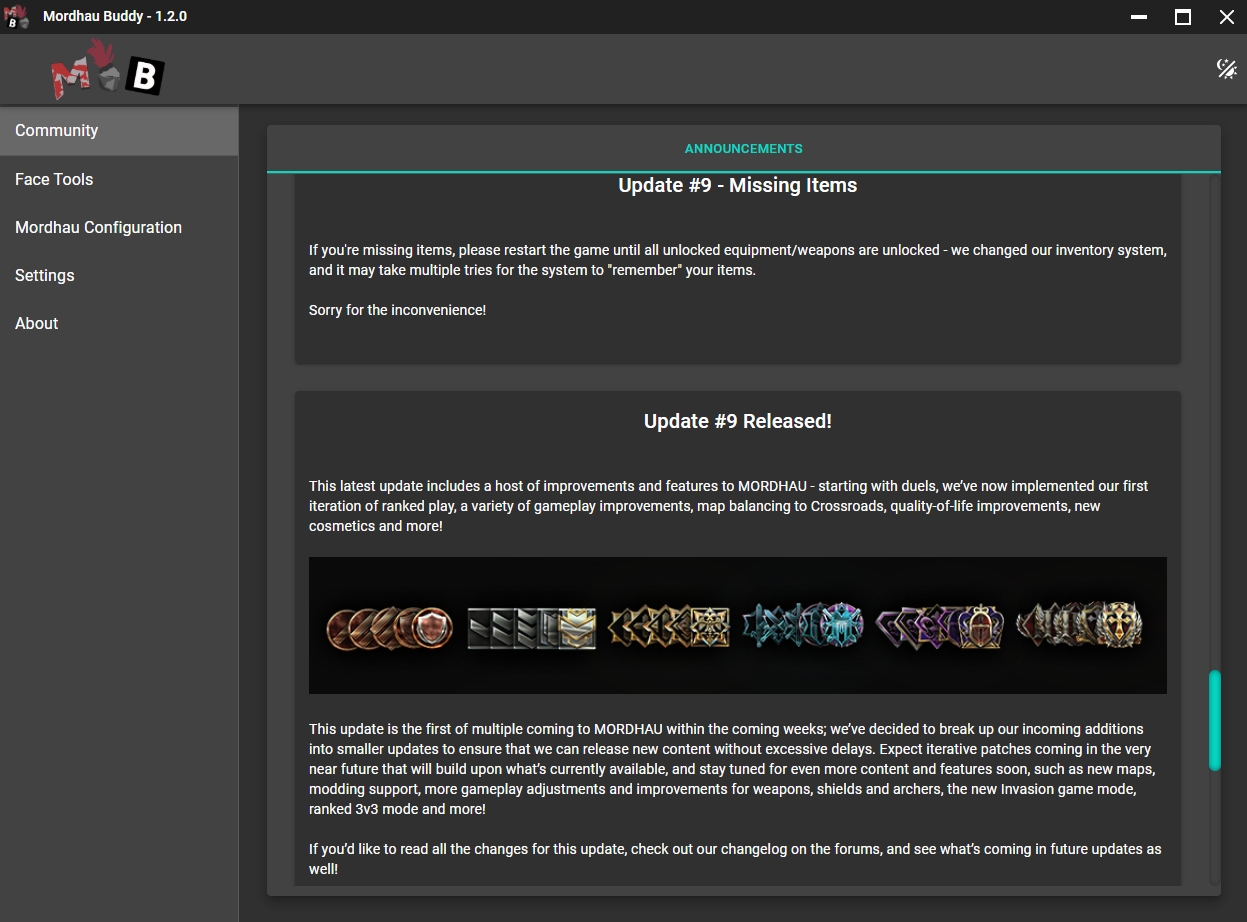This screenshot has height=922, width=1247.
Task: Click 'Sorry for the inconvenience!' text
Action: tap(398, 310)
